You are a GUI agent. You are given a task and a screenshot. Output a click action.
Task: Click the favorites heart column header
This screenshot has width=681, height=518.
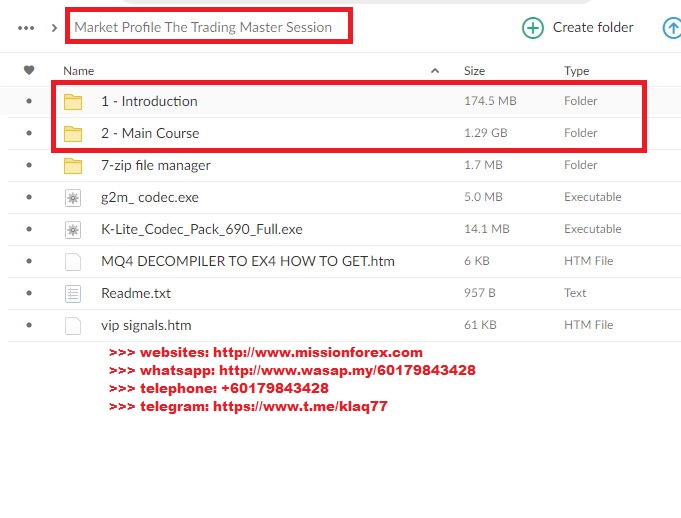point(29,70)
